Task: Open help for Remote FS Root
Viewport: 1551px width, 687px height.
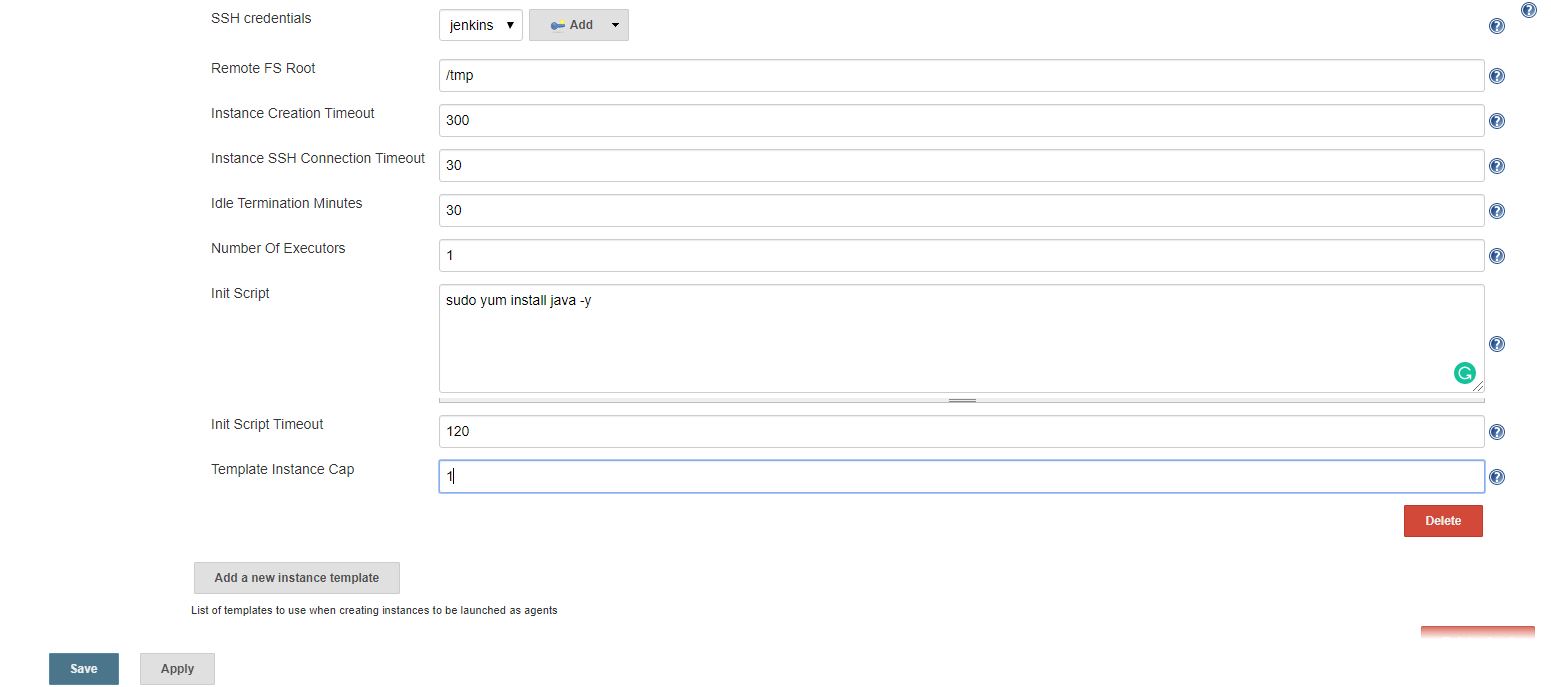Action: 1497,76
